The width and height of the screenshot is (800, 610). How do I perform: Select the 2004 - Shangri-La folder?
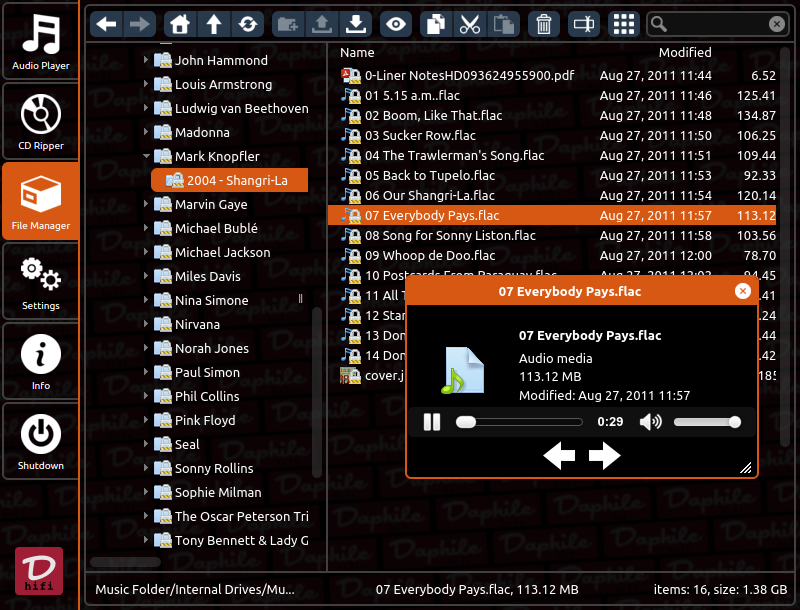[230, 180]
